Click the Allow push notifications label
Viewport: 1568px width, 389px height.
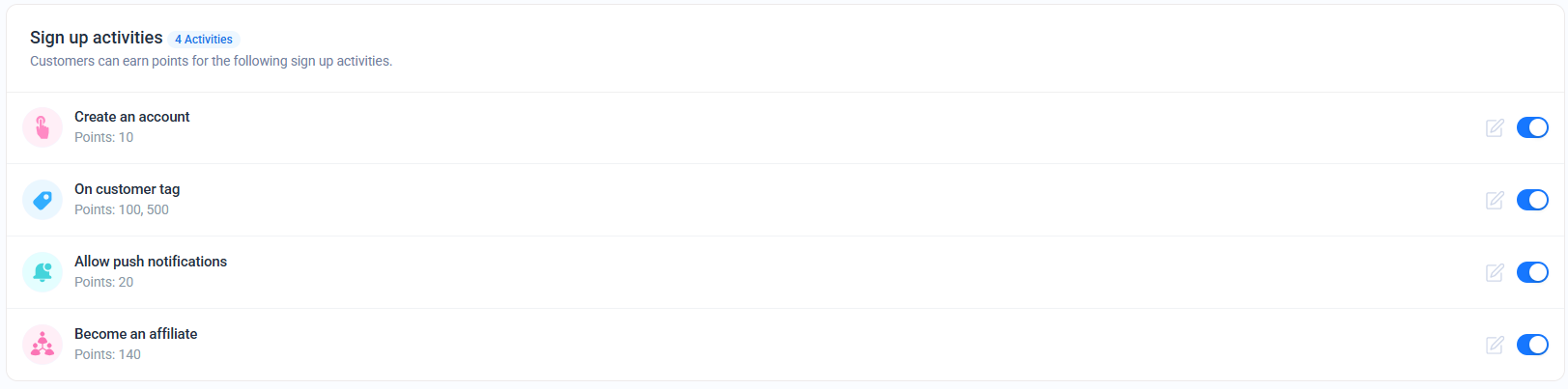pos(151,262)
